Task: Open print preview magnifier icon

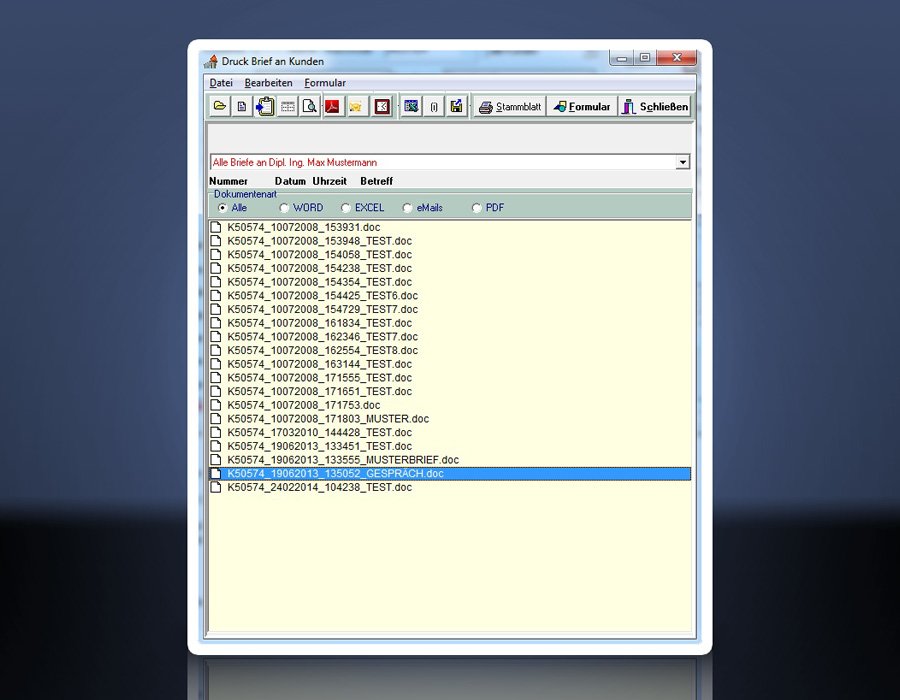Action: tap(309, 106)
